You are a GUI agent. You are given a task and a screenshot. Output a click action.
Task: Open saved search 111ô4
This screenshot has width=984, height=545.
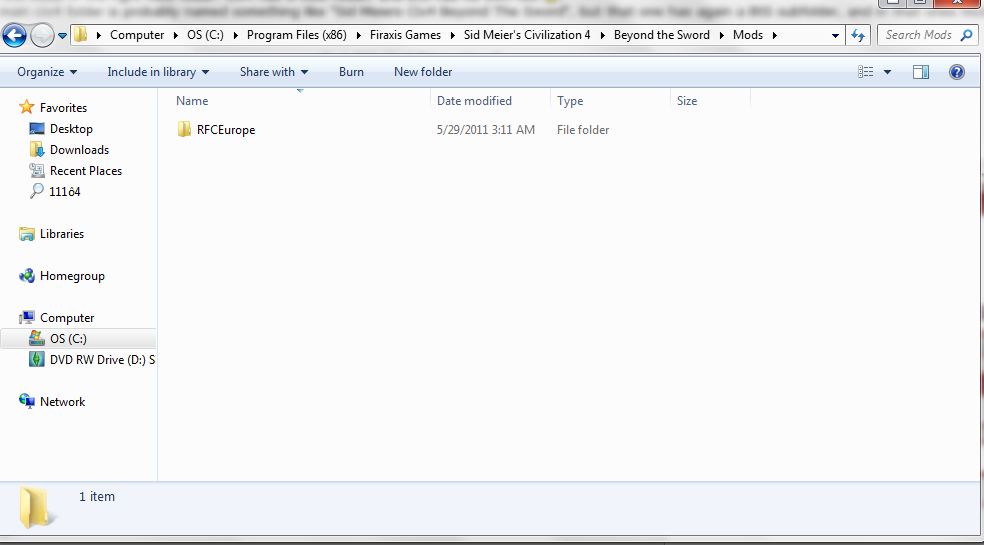coord(65,192)
